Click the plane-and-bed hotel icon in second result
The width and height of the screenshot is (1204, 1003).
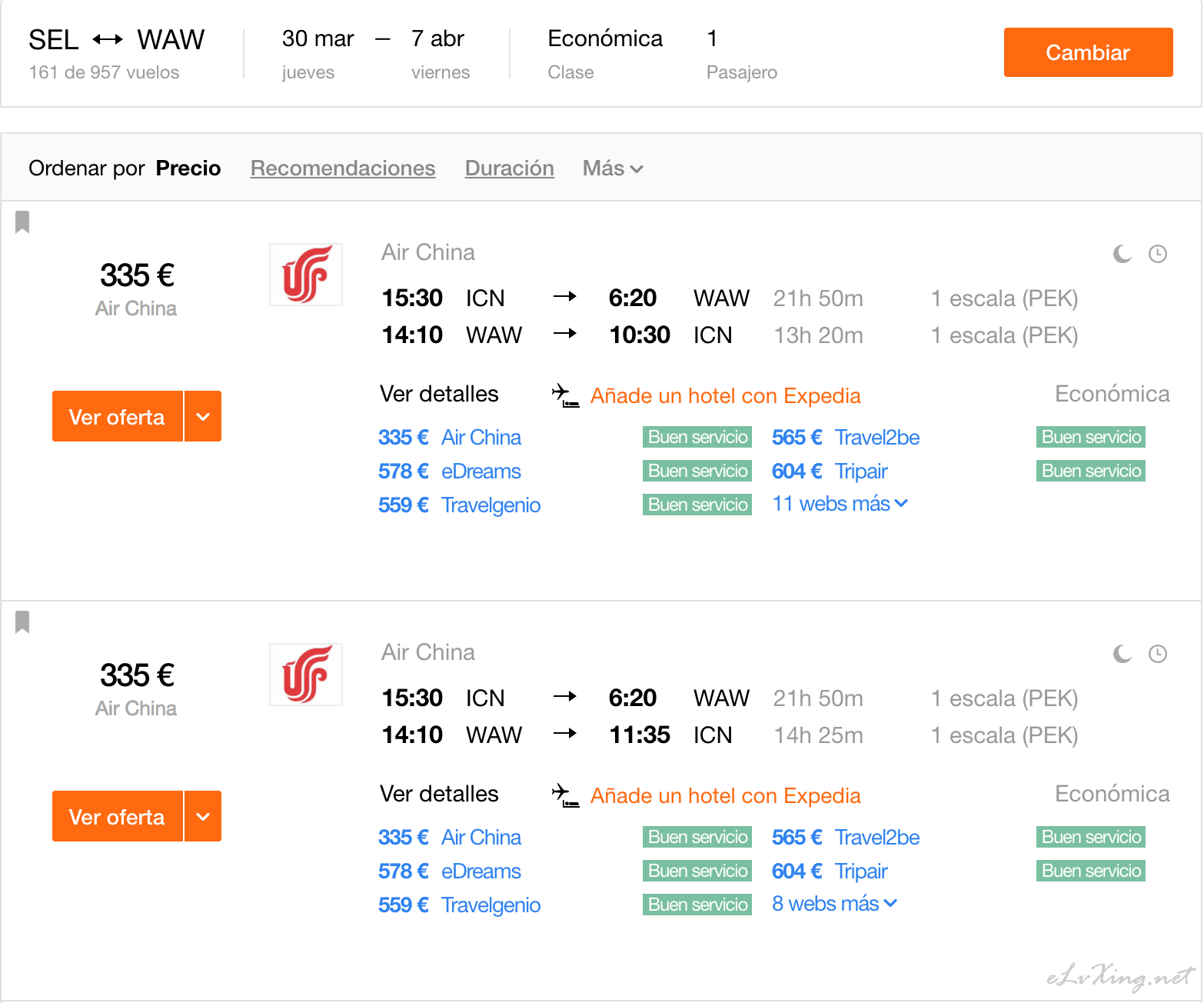(x=565, y=795)
